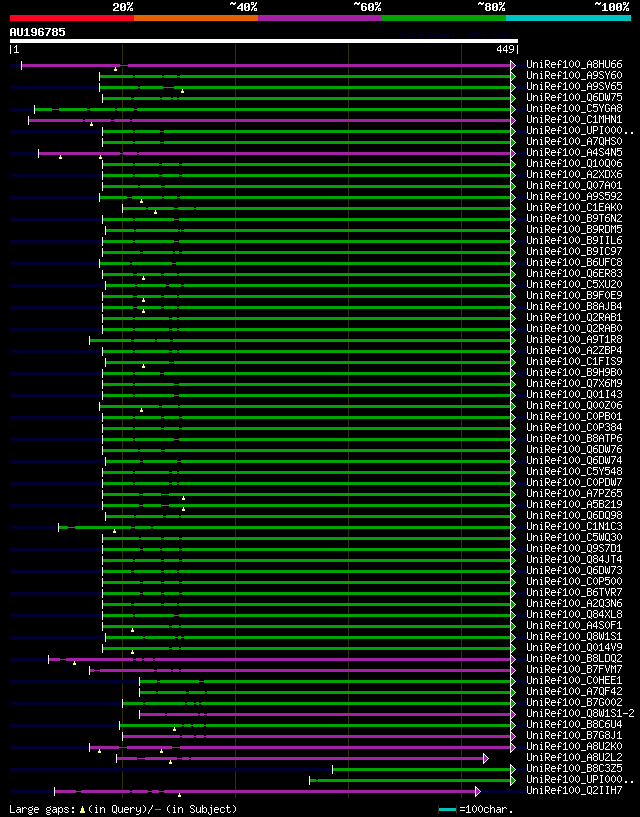Open the UniRef100_A5B219 hit
The height and width of the screenshot is (817, 640).
point(574,504)
